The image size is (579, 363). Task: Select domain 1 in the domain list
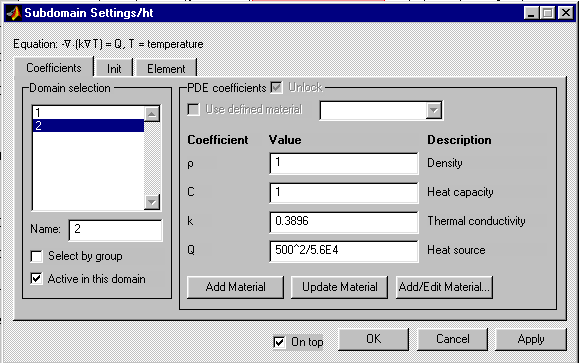tap(88, 113)
